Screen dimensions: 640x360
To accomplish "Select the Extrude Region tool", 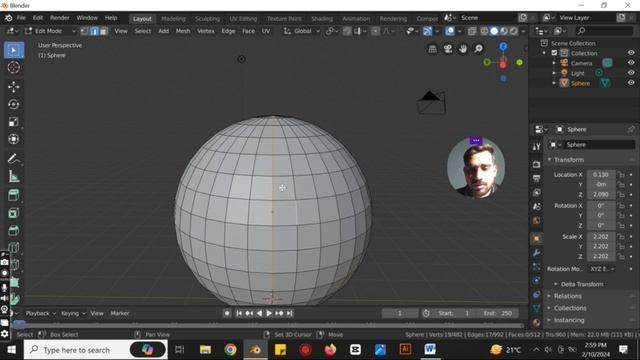I will 13,196.
